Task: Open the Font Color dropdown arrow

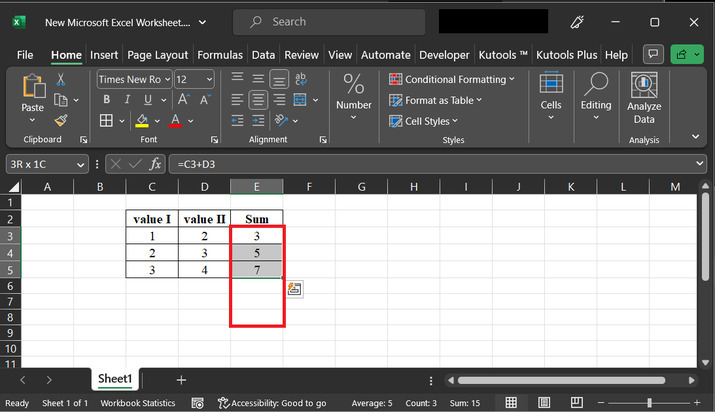Action: click(191, 121)
